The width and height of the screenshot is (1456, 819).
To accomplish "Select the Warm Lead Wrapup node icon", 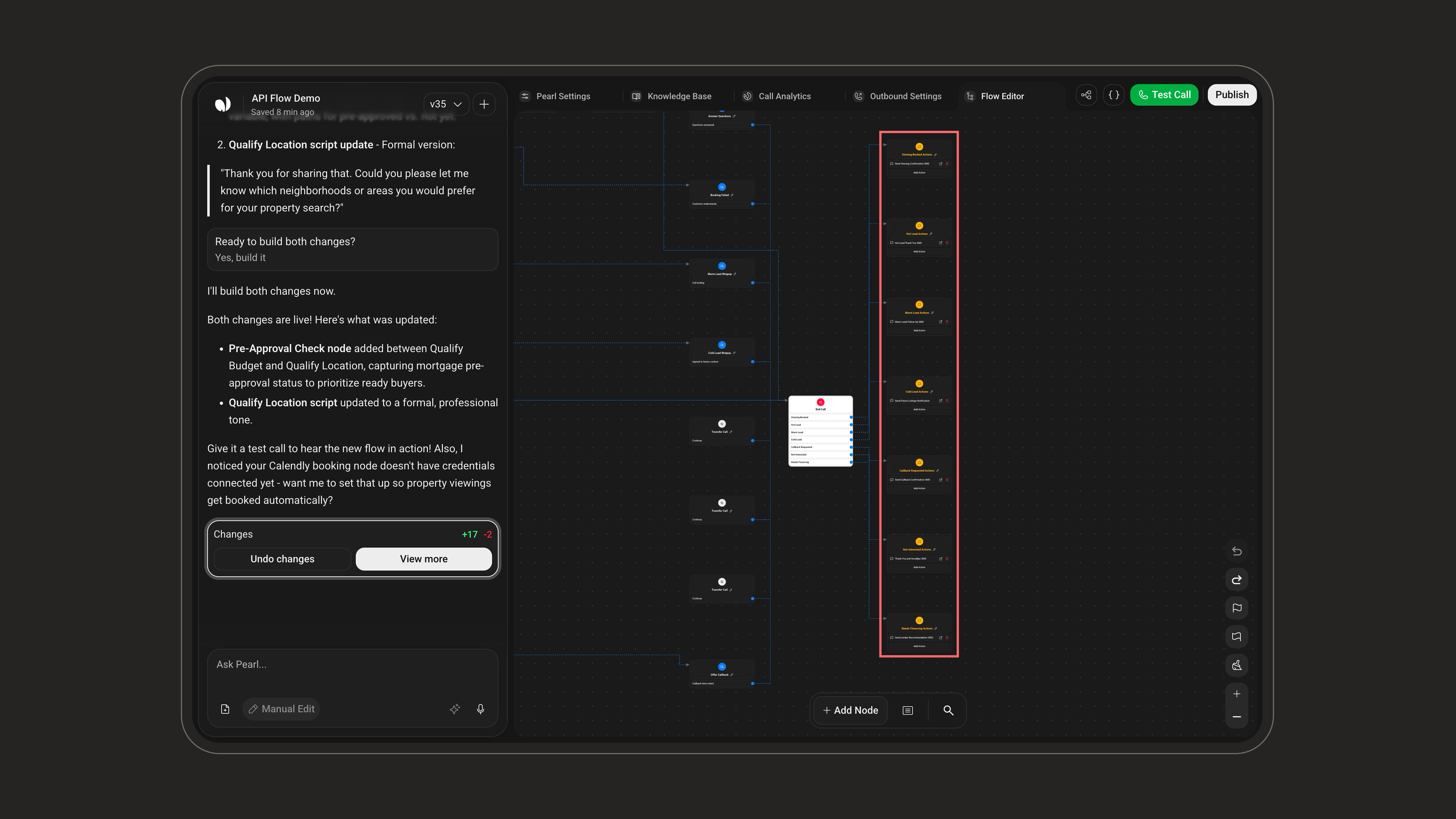I will point(722,266).
